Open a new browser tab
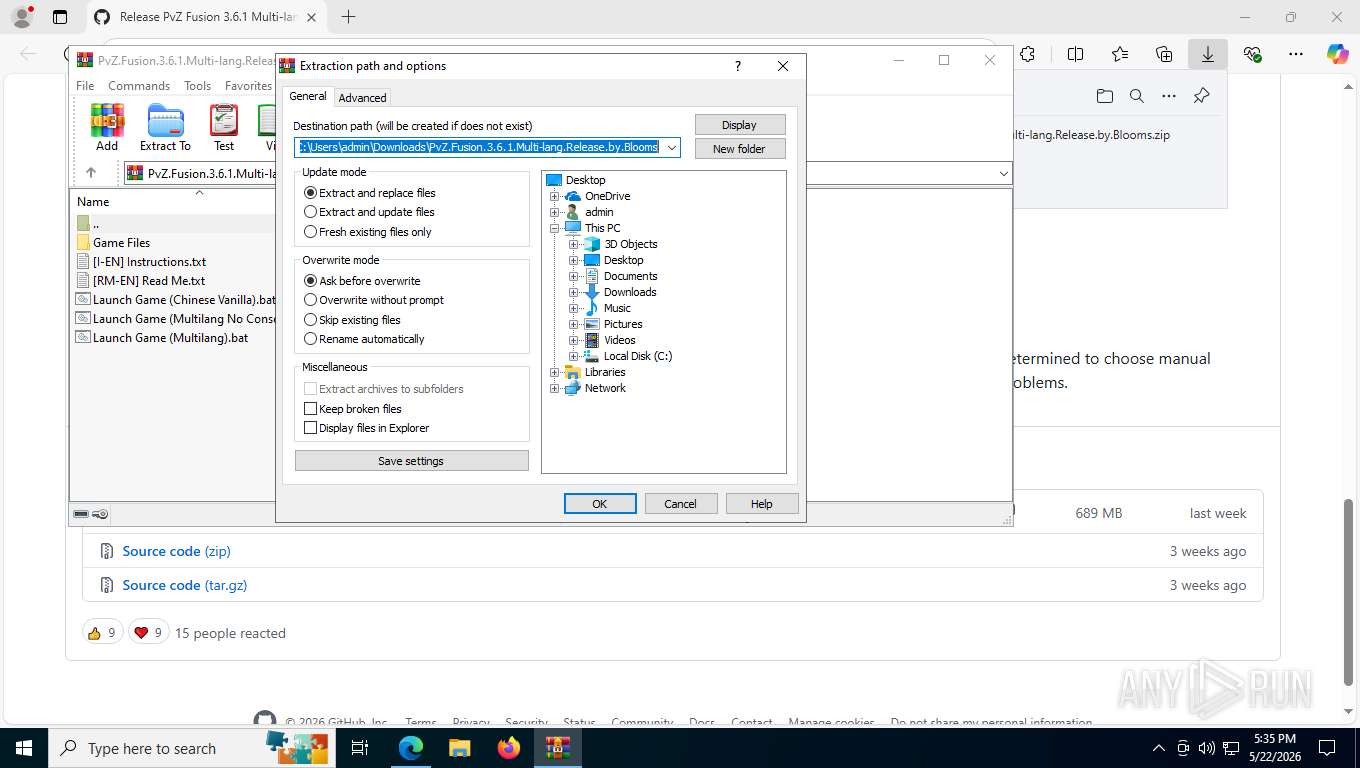1360x768 pixels. point(348,17)
